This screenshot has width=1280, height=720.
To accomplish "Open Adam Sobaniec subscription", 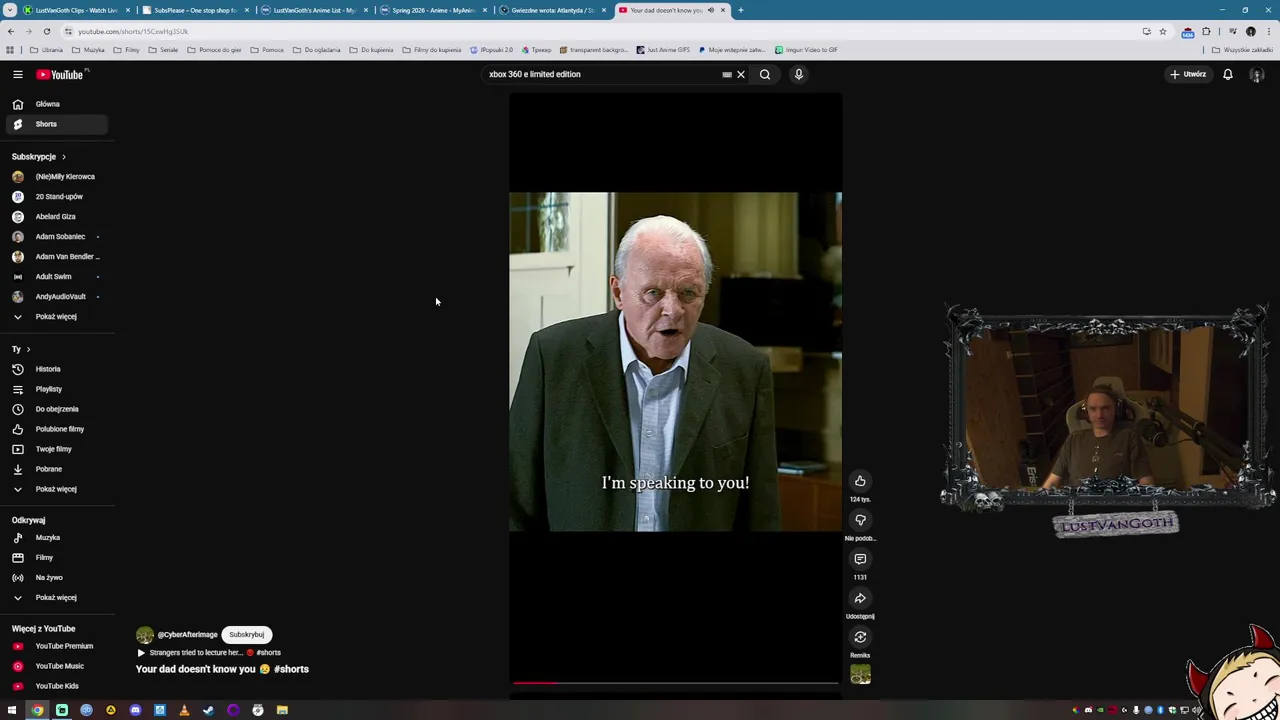I will [x=57, y=236].
